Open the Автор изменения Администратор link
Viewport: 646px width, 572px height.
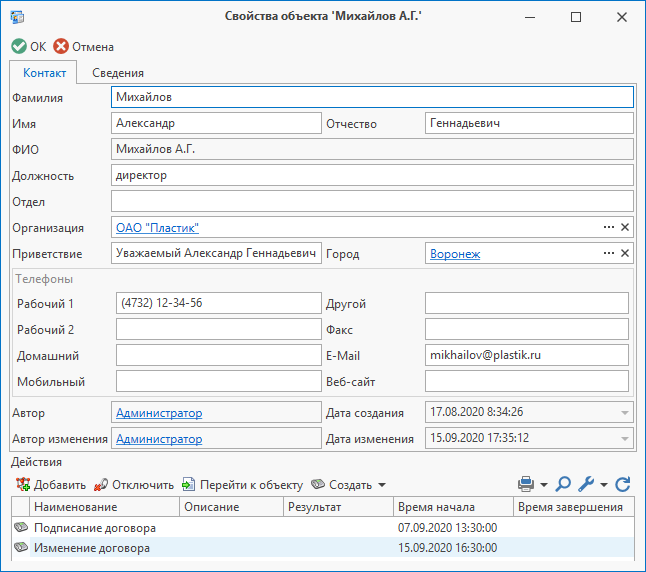pos(159,438)
